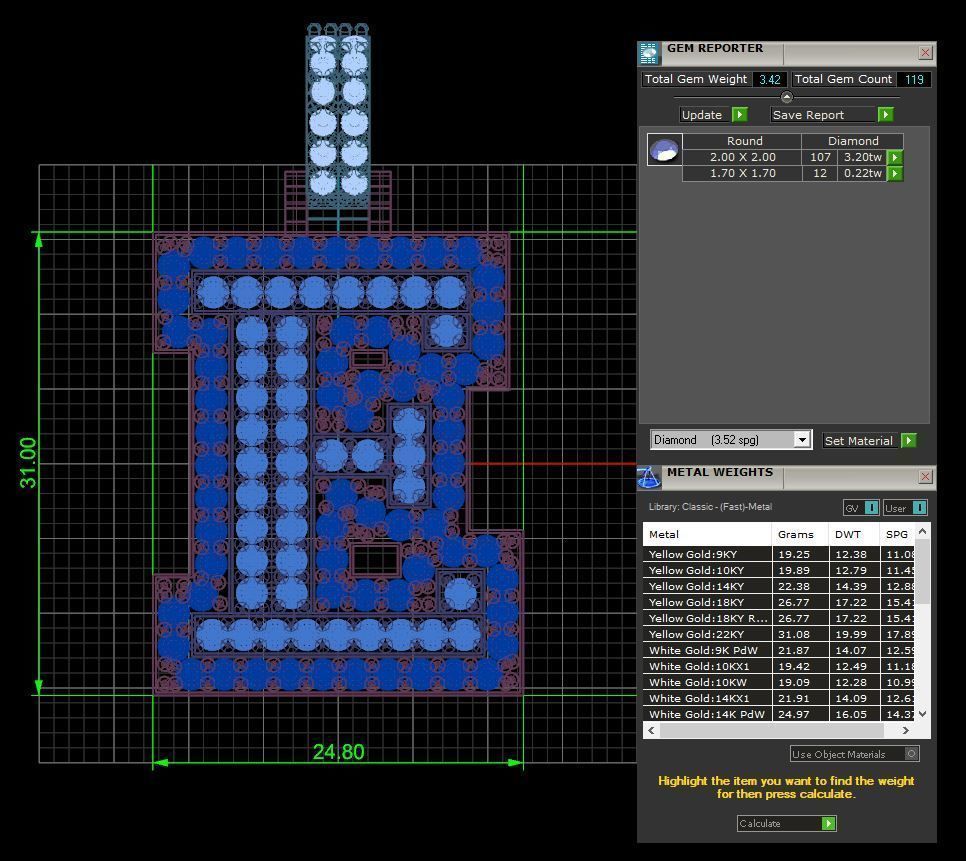The height and width of the screenshot is (861, 966).
Task: Select the Yellow Gold:10KY row
Action: [779, 570]
